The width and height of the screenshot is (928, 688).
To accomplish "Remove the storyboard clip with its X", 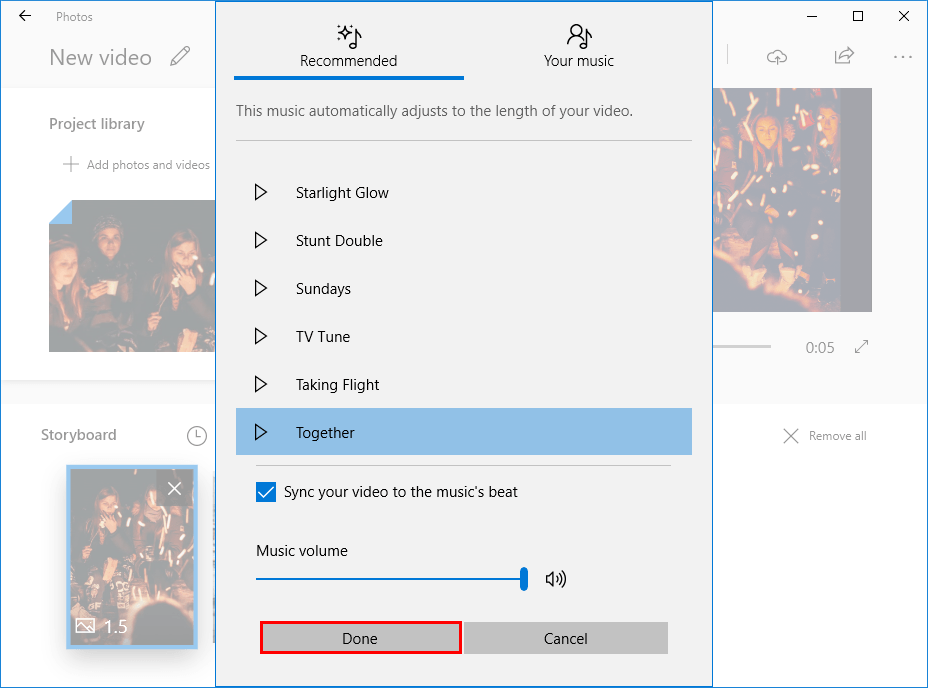I will click(175, 488).
